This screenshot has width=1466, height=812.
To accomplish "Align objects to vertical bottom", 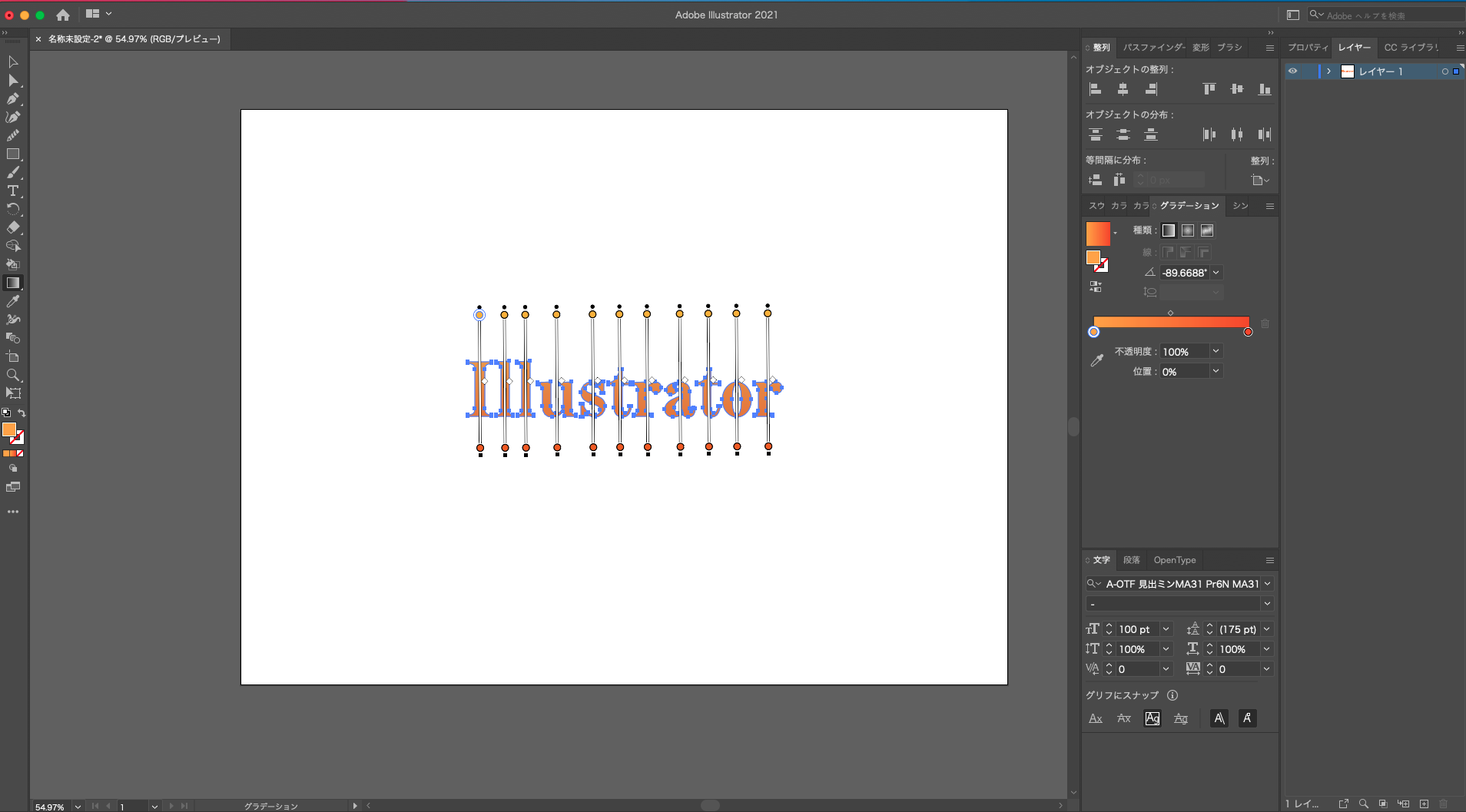I will [x=1265, y=89].
